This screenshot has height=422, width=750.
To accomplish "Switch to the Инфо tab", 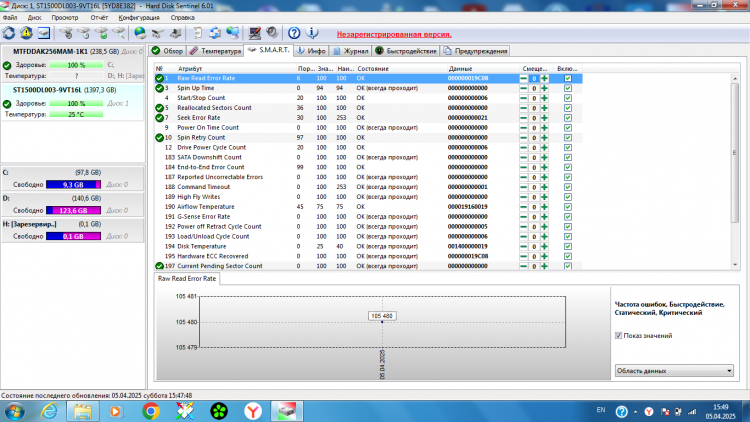I will [311, 51].
